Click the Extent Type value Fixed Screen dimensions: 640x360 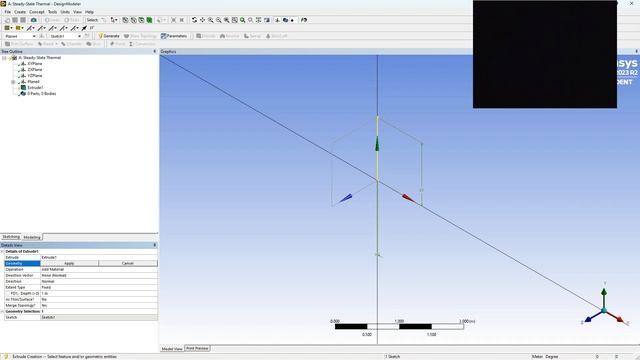click(x=99, y=287)
